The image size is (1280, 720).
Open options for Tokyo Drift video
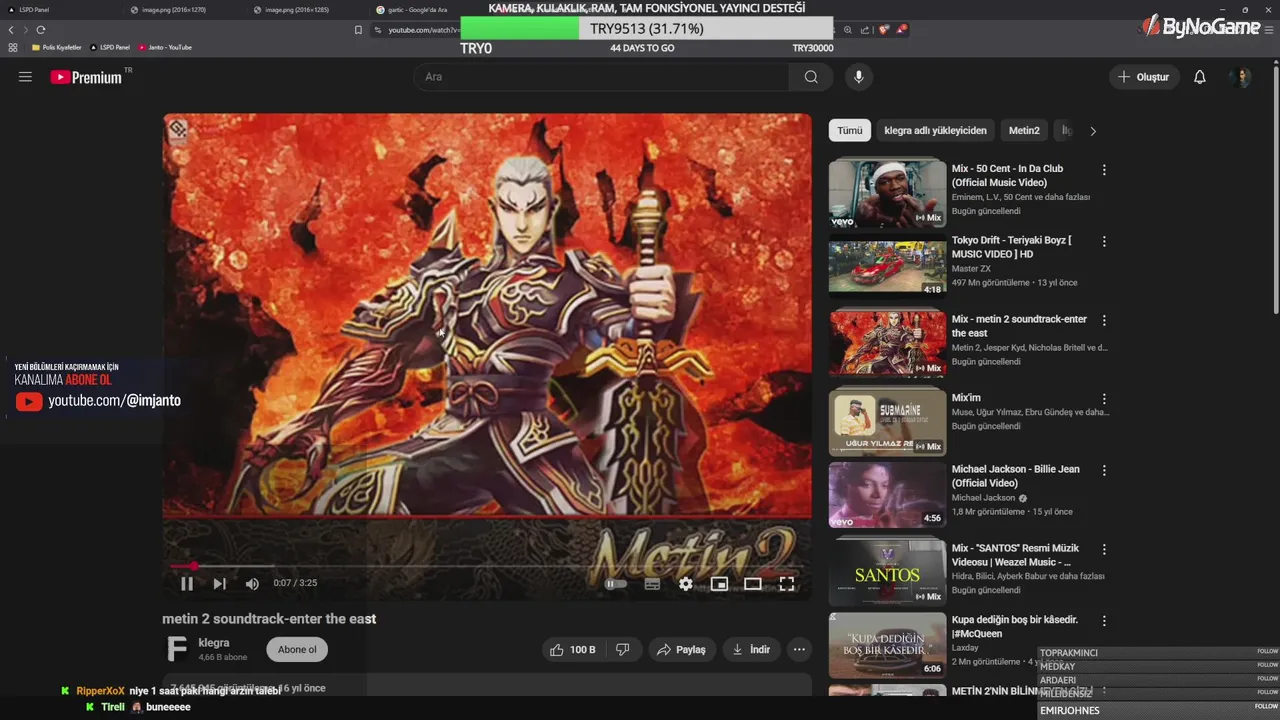coord(1104,242)
